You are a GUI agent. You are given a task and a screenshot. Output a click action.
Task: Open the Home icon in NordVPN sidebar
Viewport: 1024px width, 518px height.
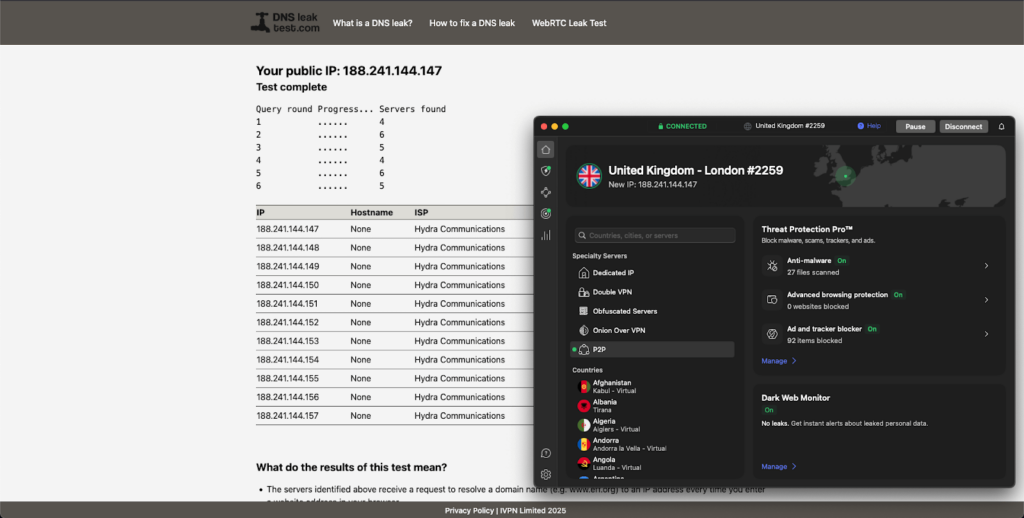tap(546, 150)
